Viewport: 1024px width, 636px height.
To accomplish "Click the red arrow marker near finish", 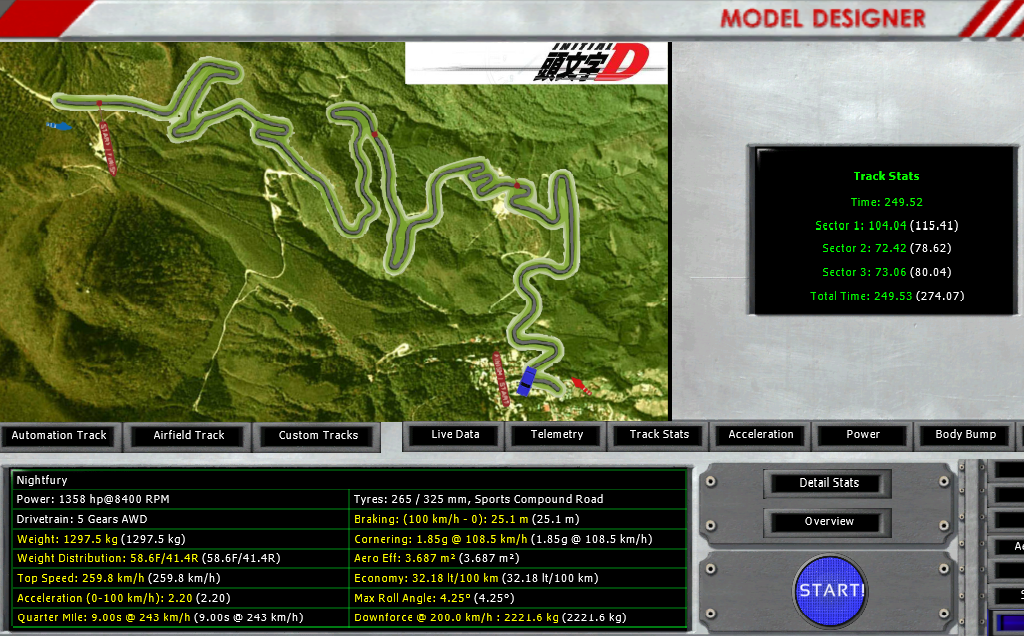I will pyautogui.click(x=581, y=386).
